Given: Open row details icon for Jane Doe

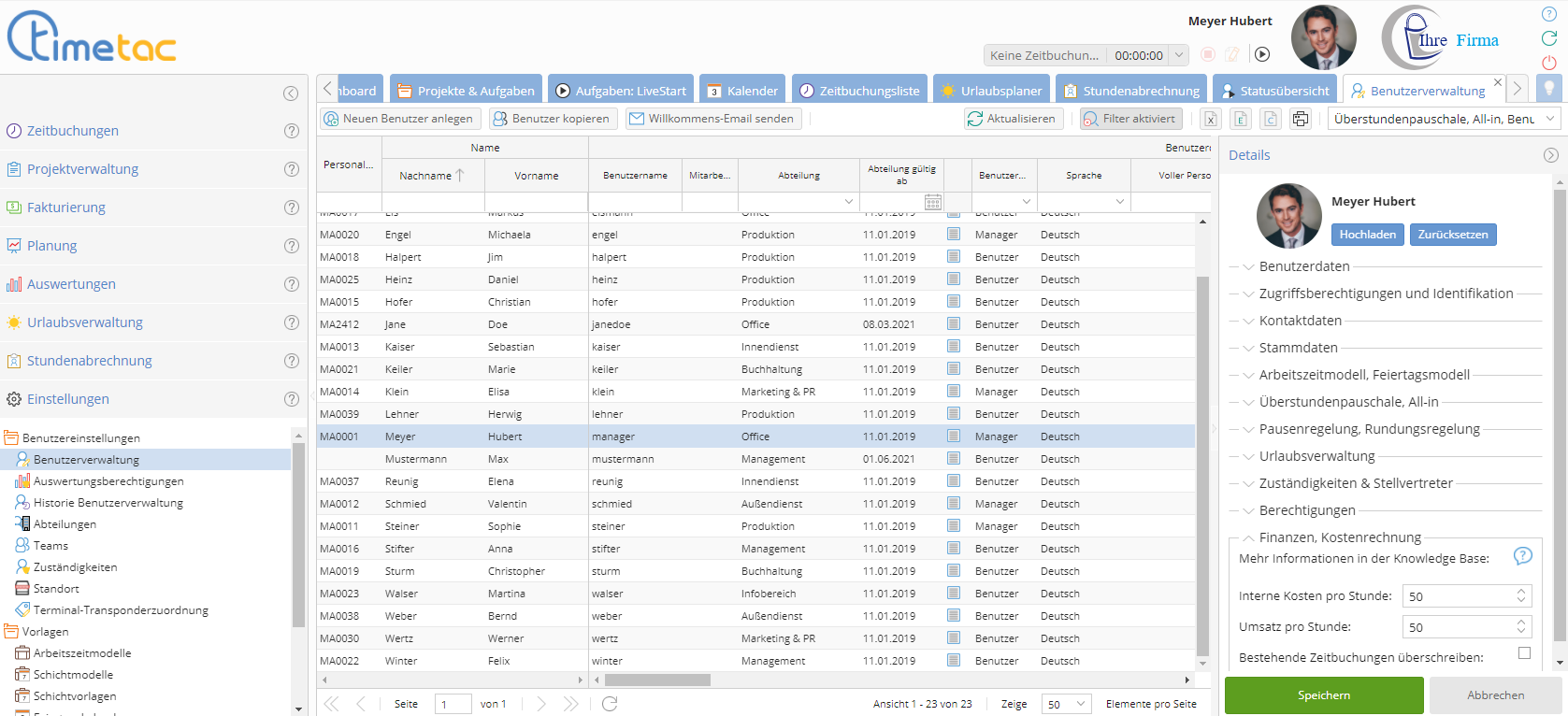Looking at the screenshot, I should pos(953,323).
